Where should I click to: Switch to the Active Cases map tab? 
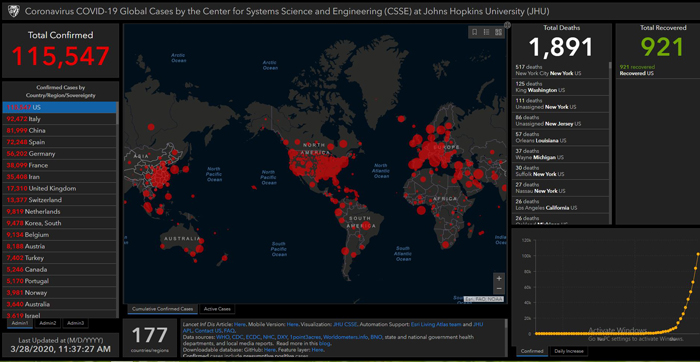pyautogui.click(x=217, y=309)
